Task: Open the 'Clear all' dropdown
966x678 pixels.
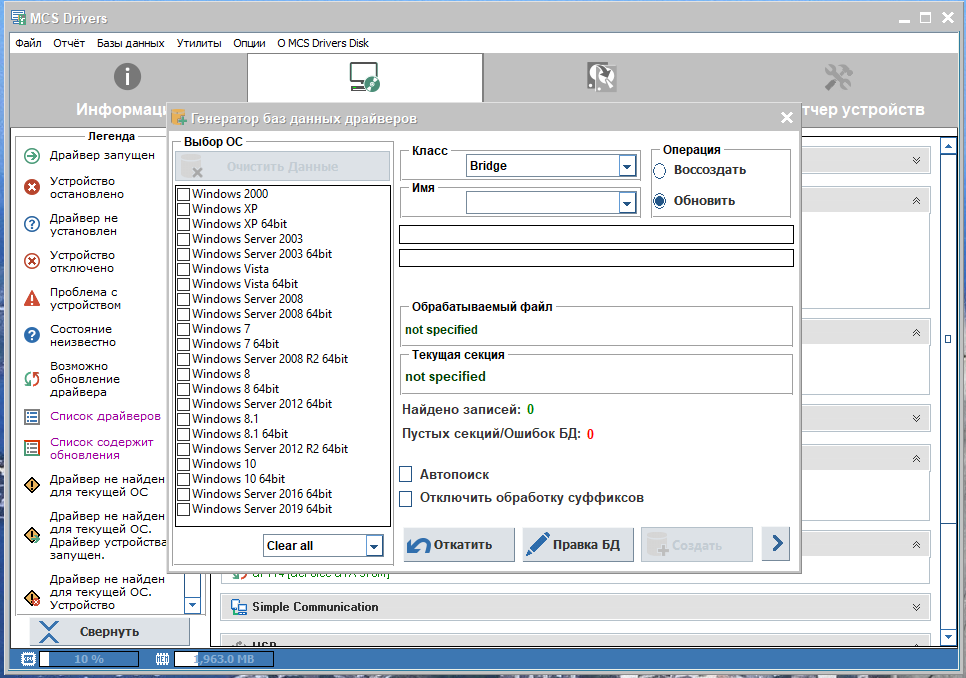Action: click(374, 546)
